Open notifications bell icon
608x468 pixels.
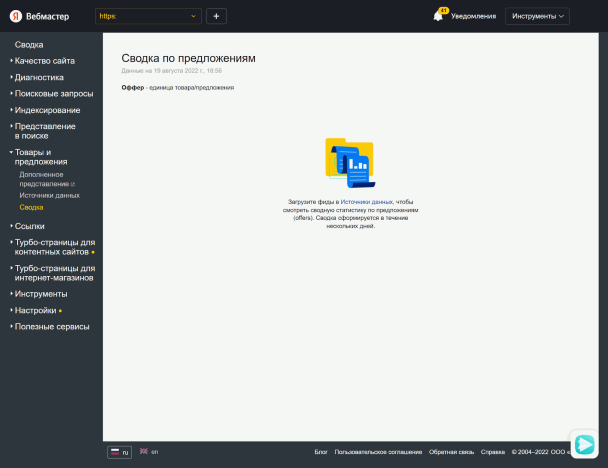438,16
